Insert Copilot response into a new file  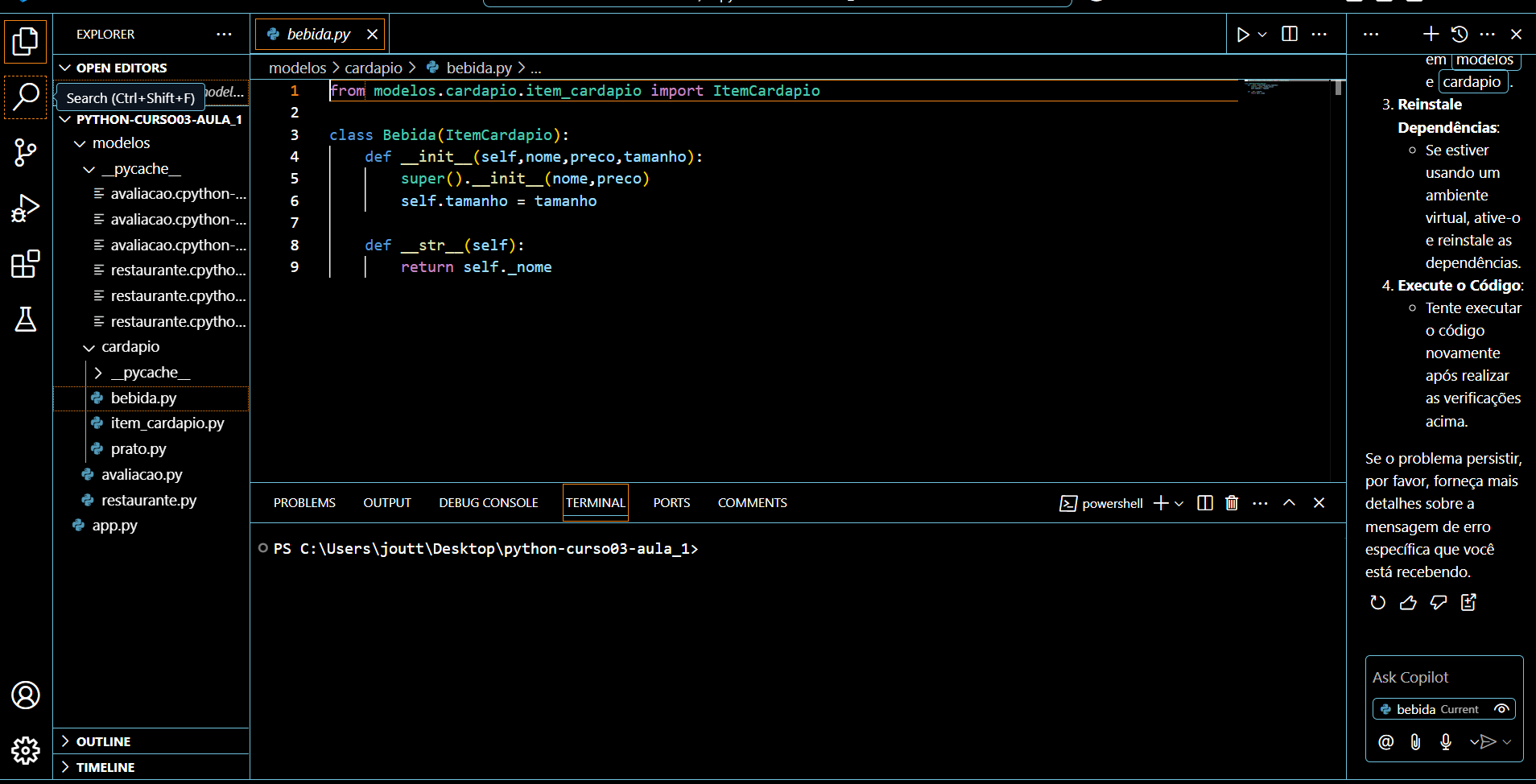click(x=1468, y=602)
